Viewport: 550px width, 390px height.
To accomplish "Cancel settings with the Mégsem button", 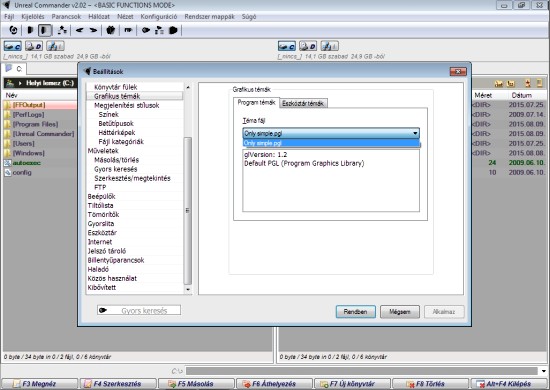I will (400, 311).
